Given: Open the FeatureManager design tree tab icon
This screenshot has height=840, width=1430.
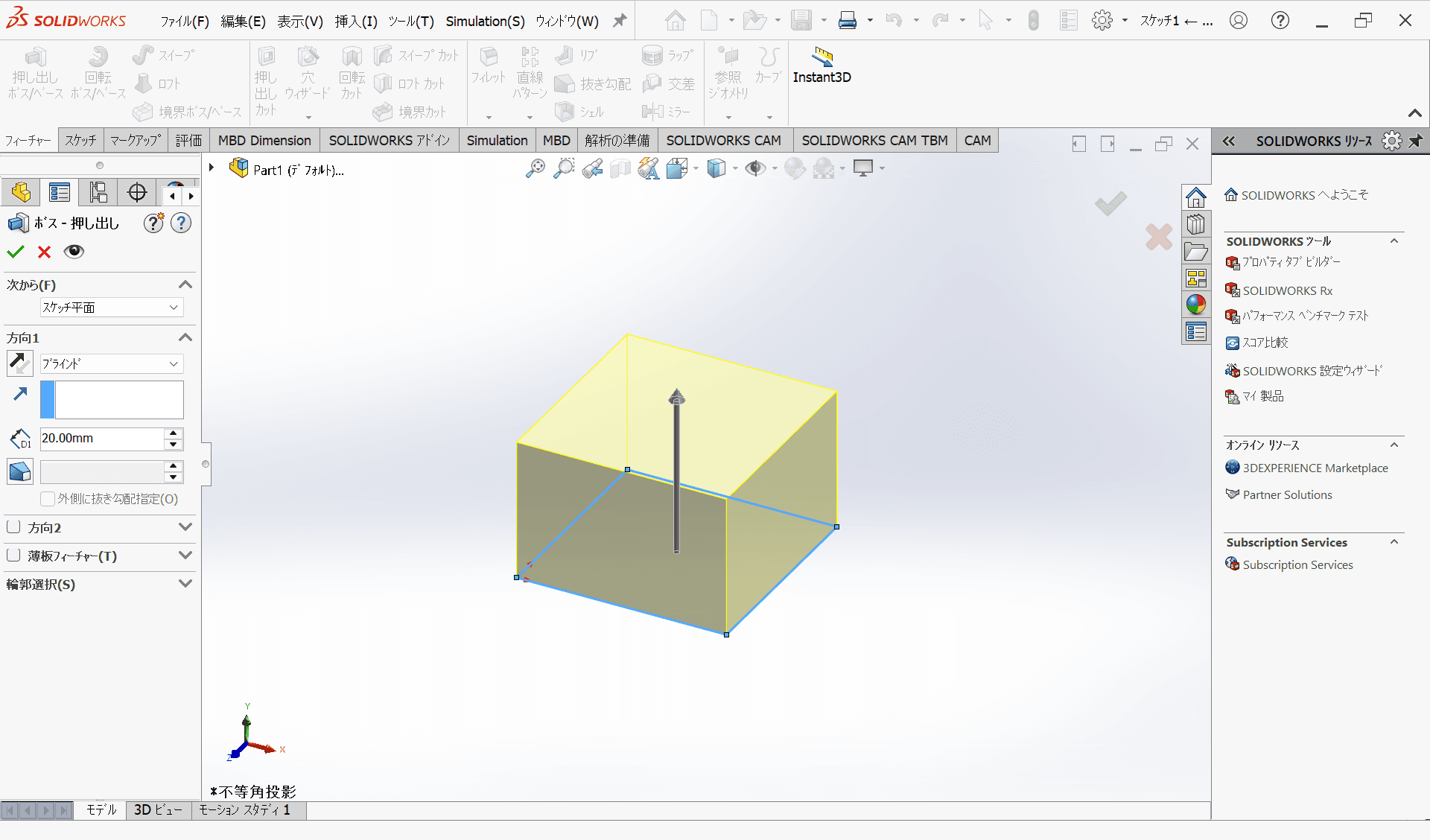Looking at the screenshot, I should pyautogui.click(x=21, y=193).
